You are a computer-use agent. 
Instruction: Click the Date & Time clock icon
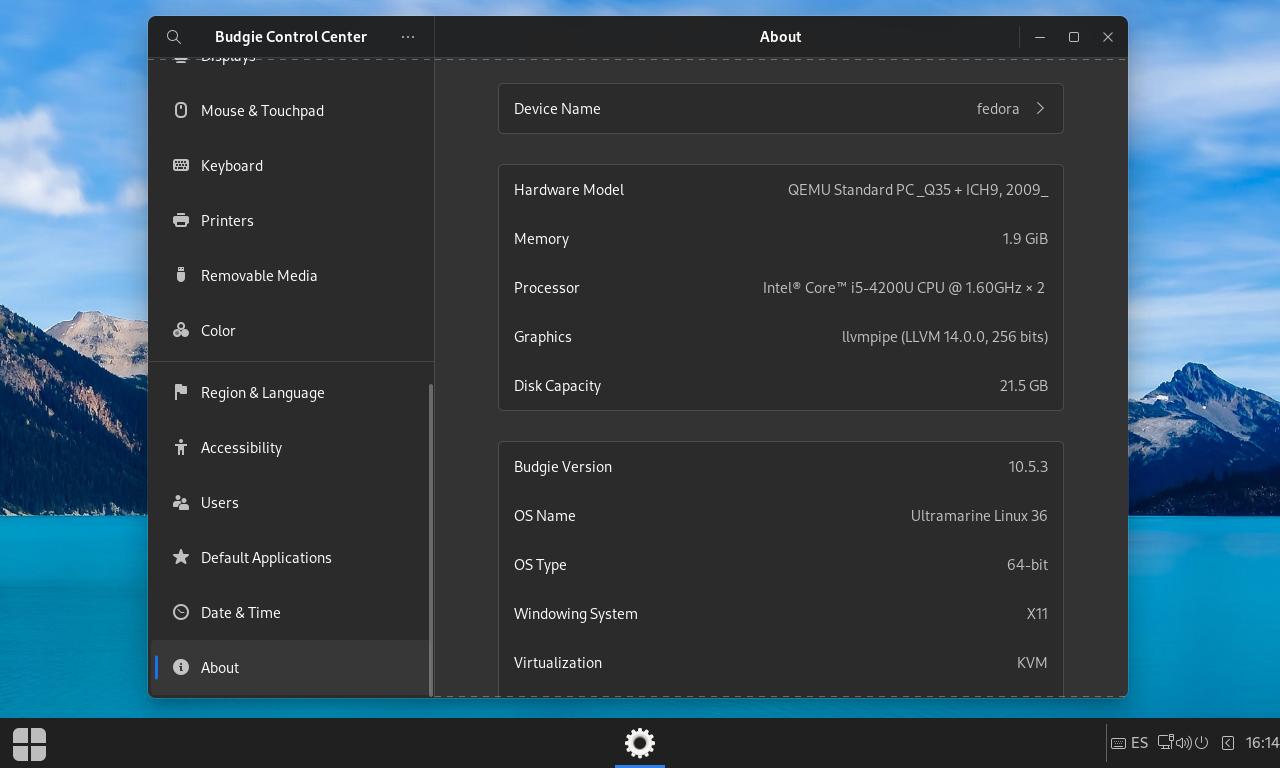pos(181,612)
